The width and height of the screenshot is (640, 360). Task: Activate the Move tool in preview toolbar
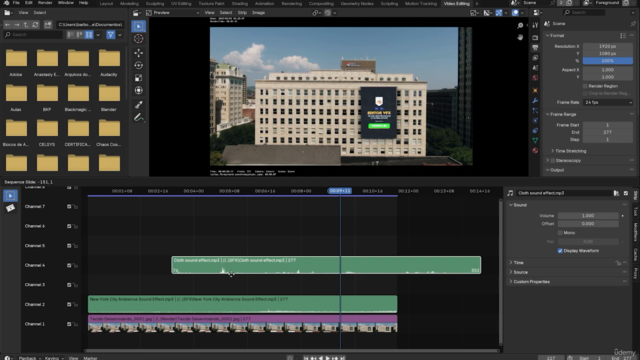click(x=139, y=53)
